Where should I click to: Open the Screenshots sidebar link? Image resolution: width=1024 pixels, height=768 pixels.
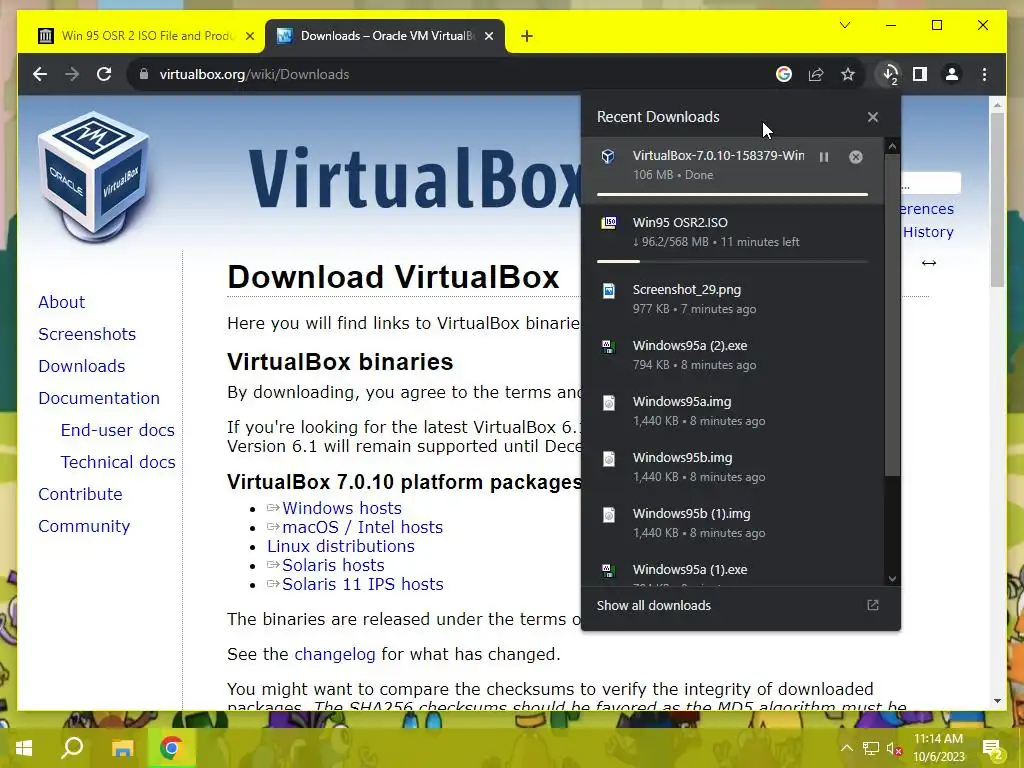pos(87,334)
